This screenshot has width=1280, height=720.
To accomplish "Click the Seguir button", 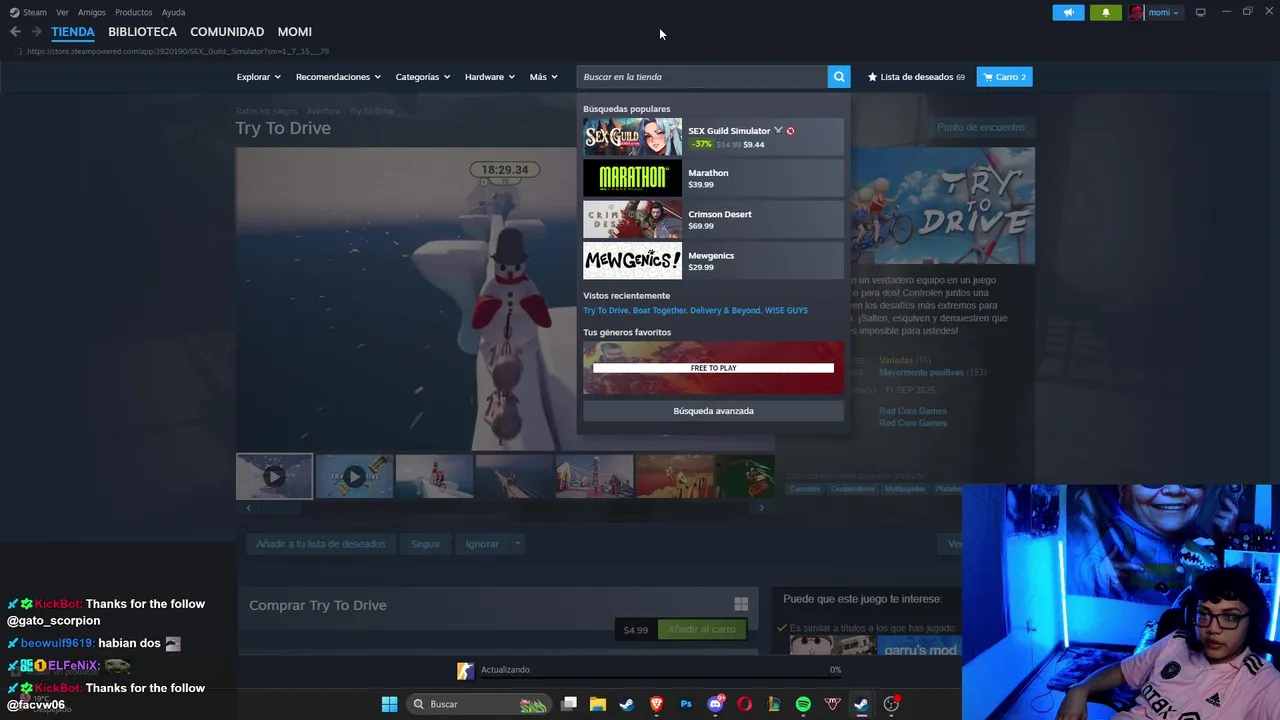I will point(425,544).
